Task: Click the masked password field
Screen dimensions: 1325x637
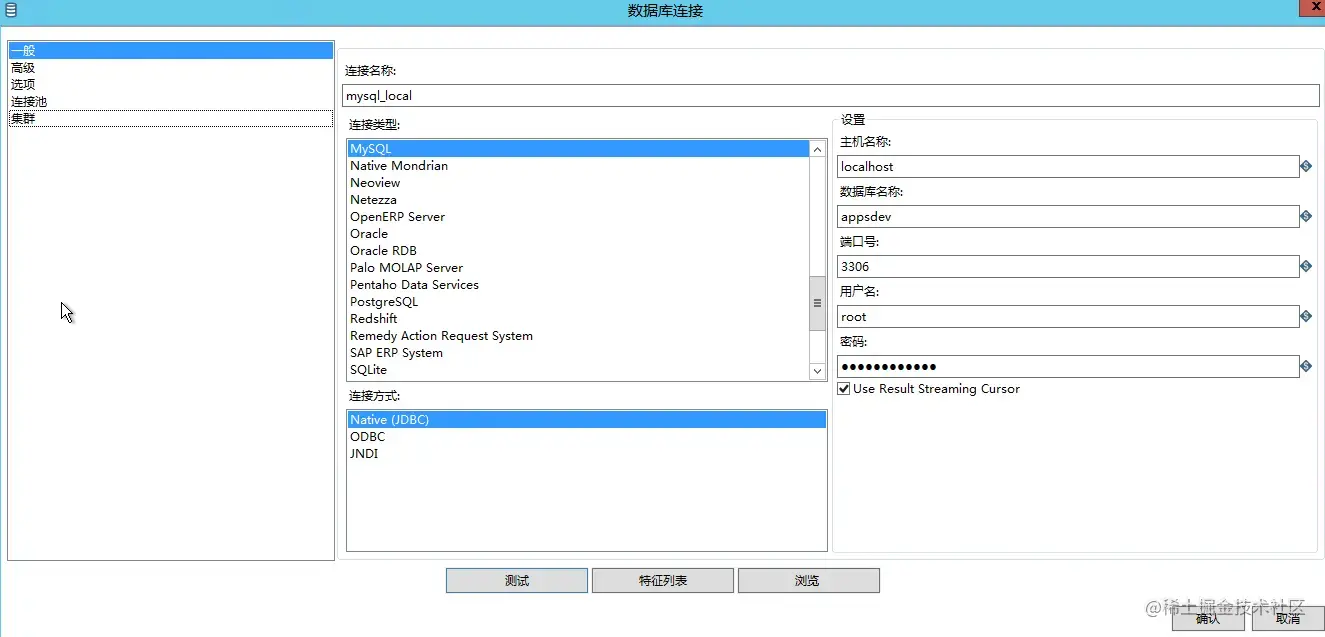Action: (x=1068, y=366)
